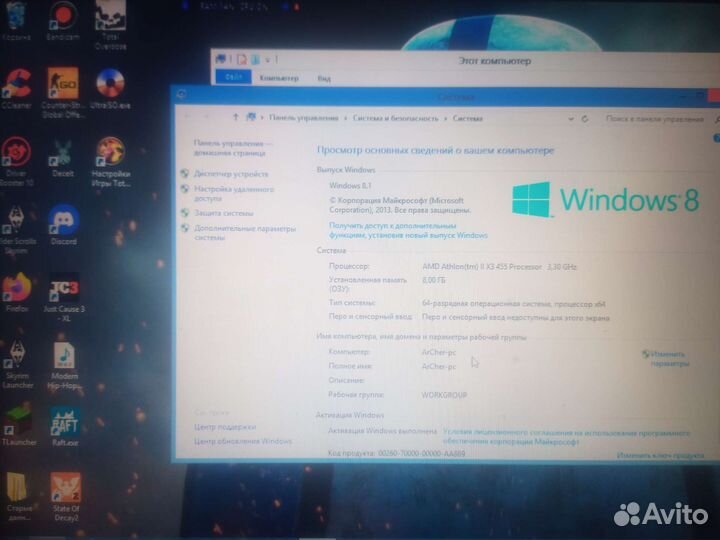The height and width of the screenshot is (540, 720).
Task: Click the control panel search field
Action: click(x=654, y=118)
